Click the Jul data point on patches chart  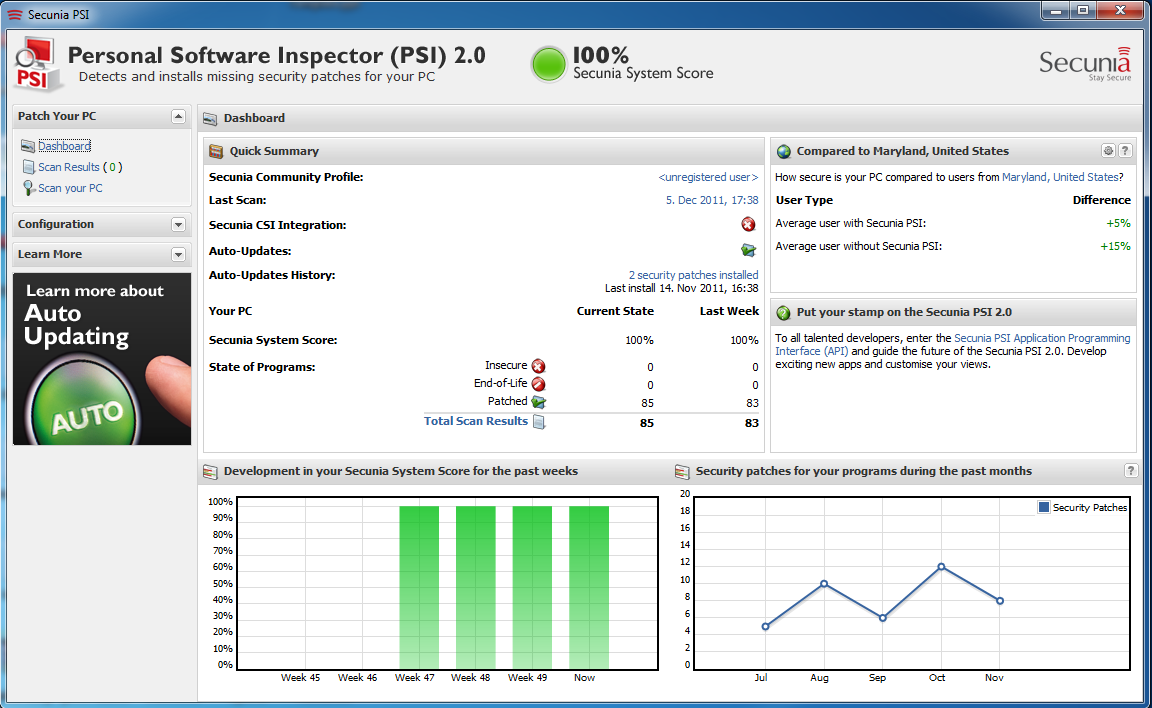coord(766,626)
